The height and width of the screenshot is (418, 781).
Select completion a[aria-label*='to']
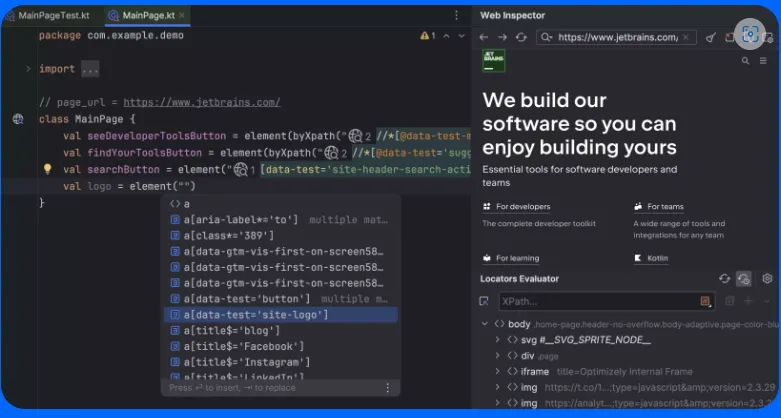coord(281,220)
